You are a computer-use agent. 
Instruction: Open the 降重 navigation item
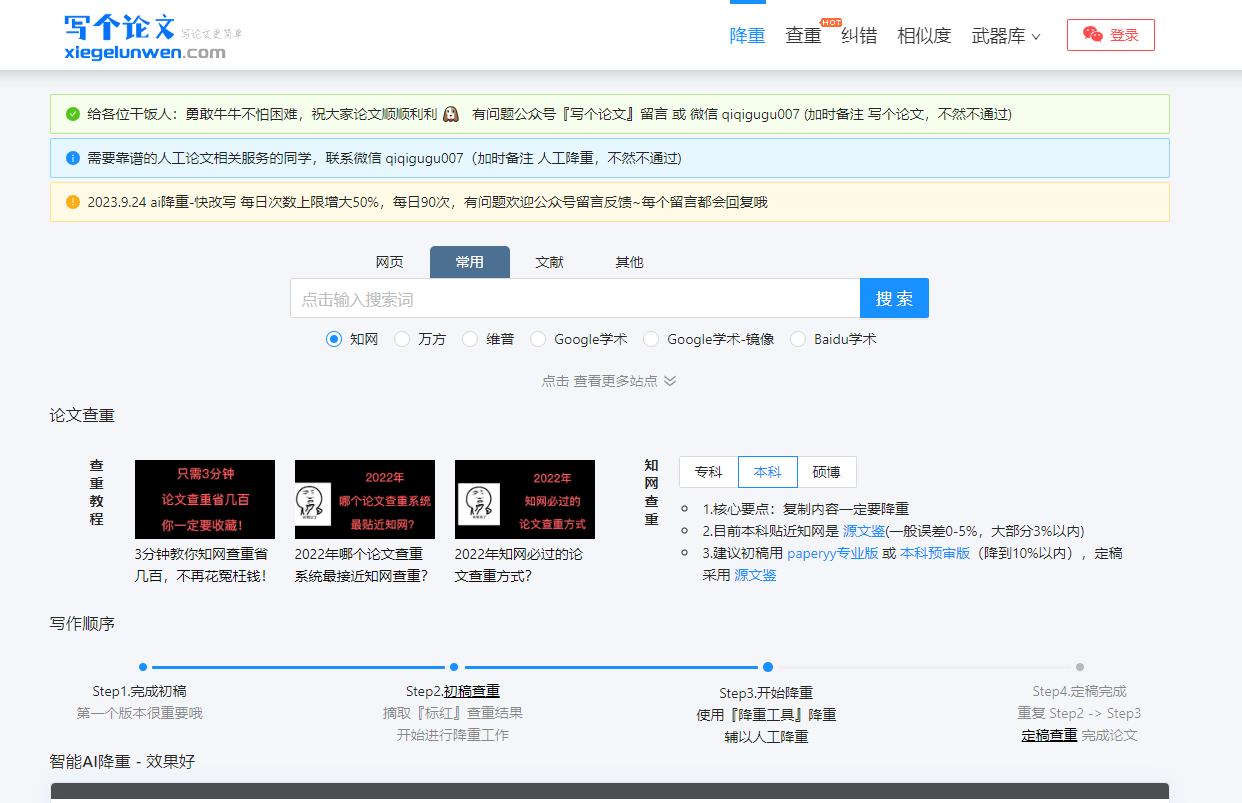tap(747, 36)
